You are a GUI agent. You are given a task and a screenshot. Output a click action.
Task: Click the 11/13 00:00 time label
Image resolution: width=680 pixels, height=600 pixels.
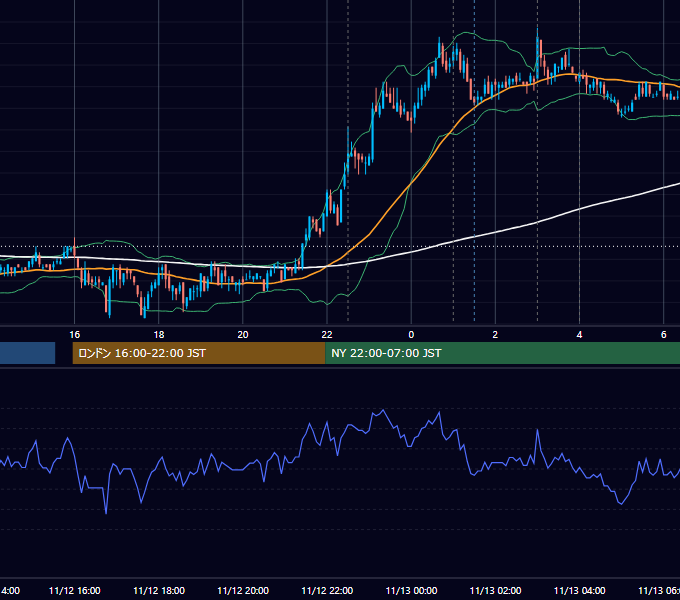click(411, 590)
